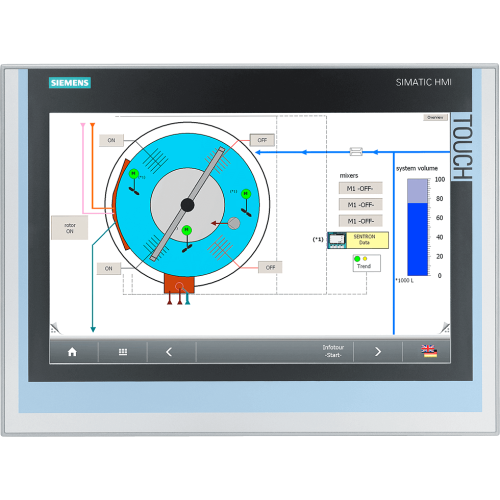The image size is (500, 500).
Task: Click the system volume level bar
Action: pos(418,227)
